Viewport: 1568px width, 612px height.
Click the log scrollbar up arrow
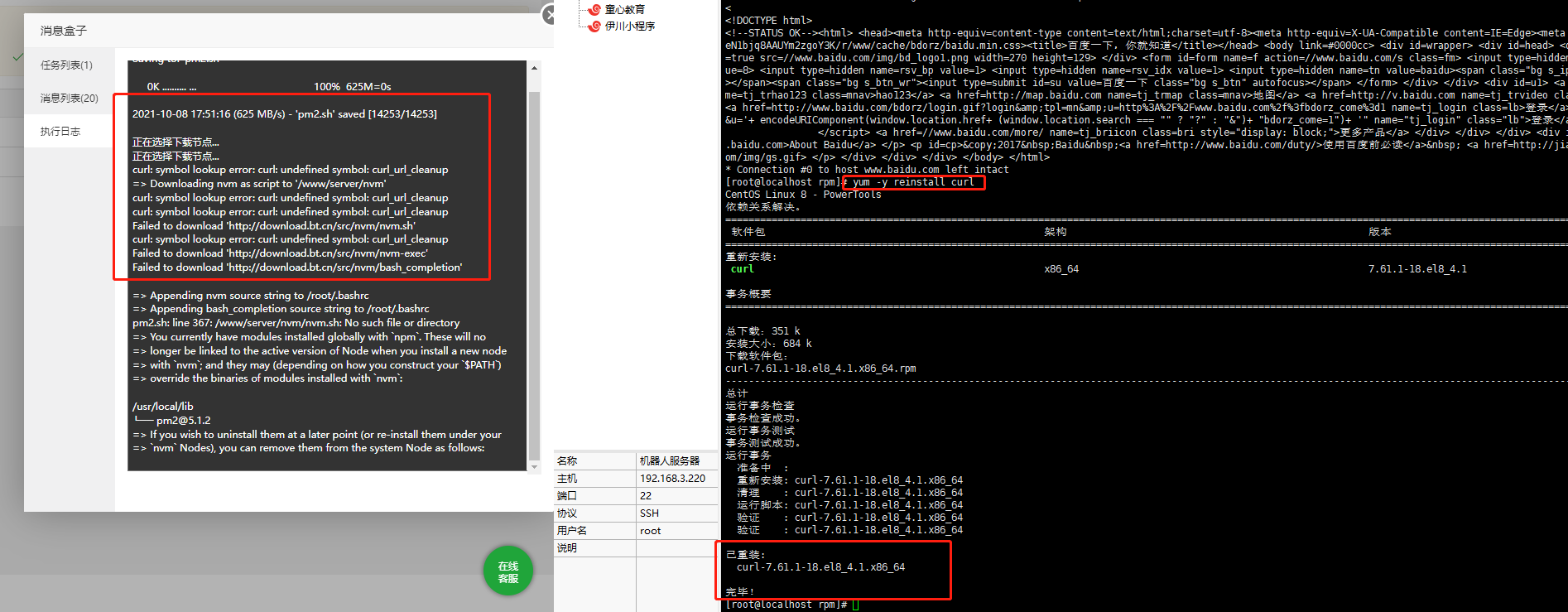tap(534, 68)
